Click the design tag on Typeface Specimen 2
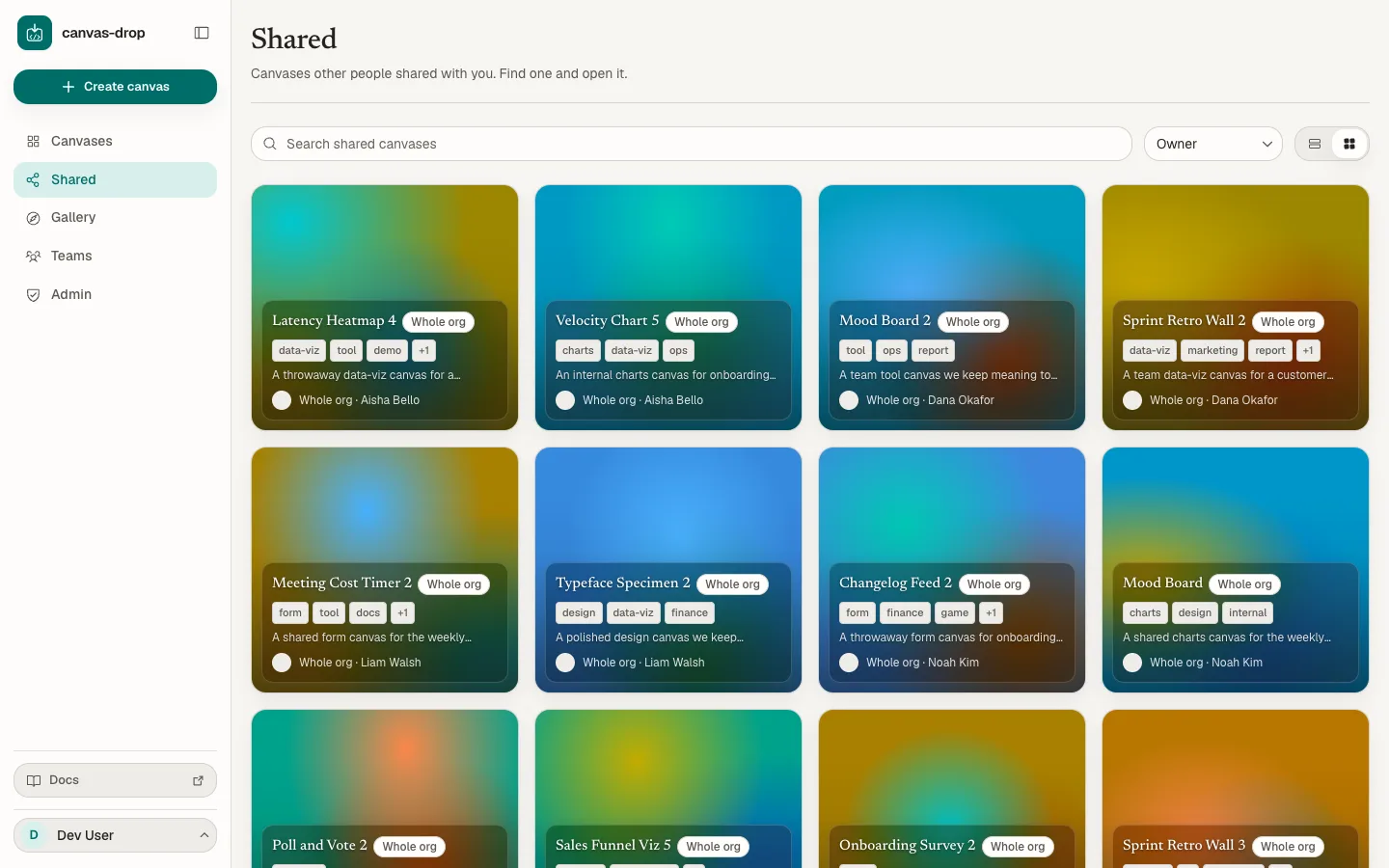This screenshot has height=868, width=1389. tap(579, 613)
